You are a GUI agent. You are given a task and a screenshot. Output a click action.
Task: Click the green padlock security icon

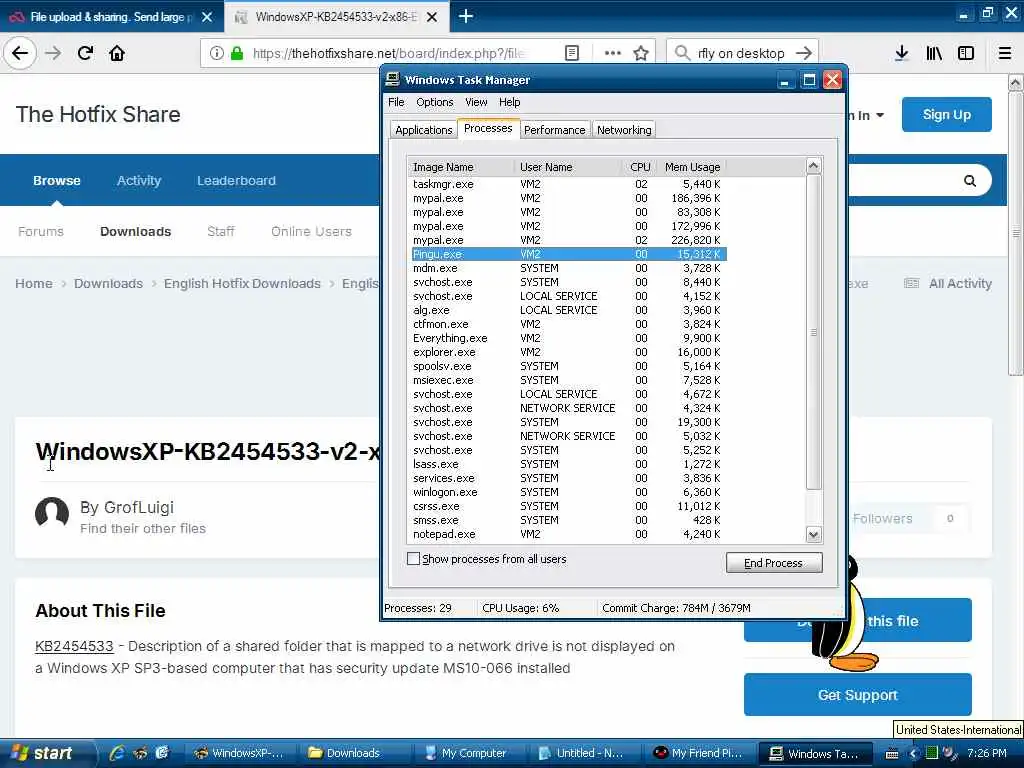[237, 53]
